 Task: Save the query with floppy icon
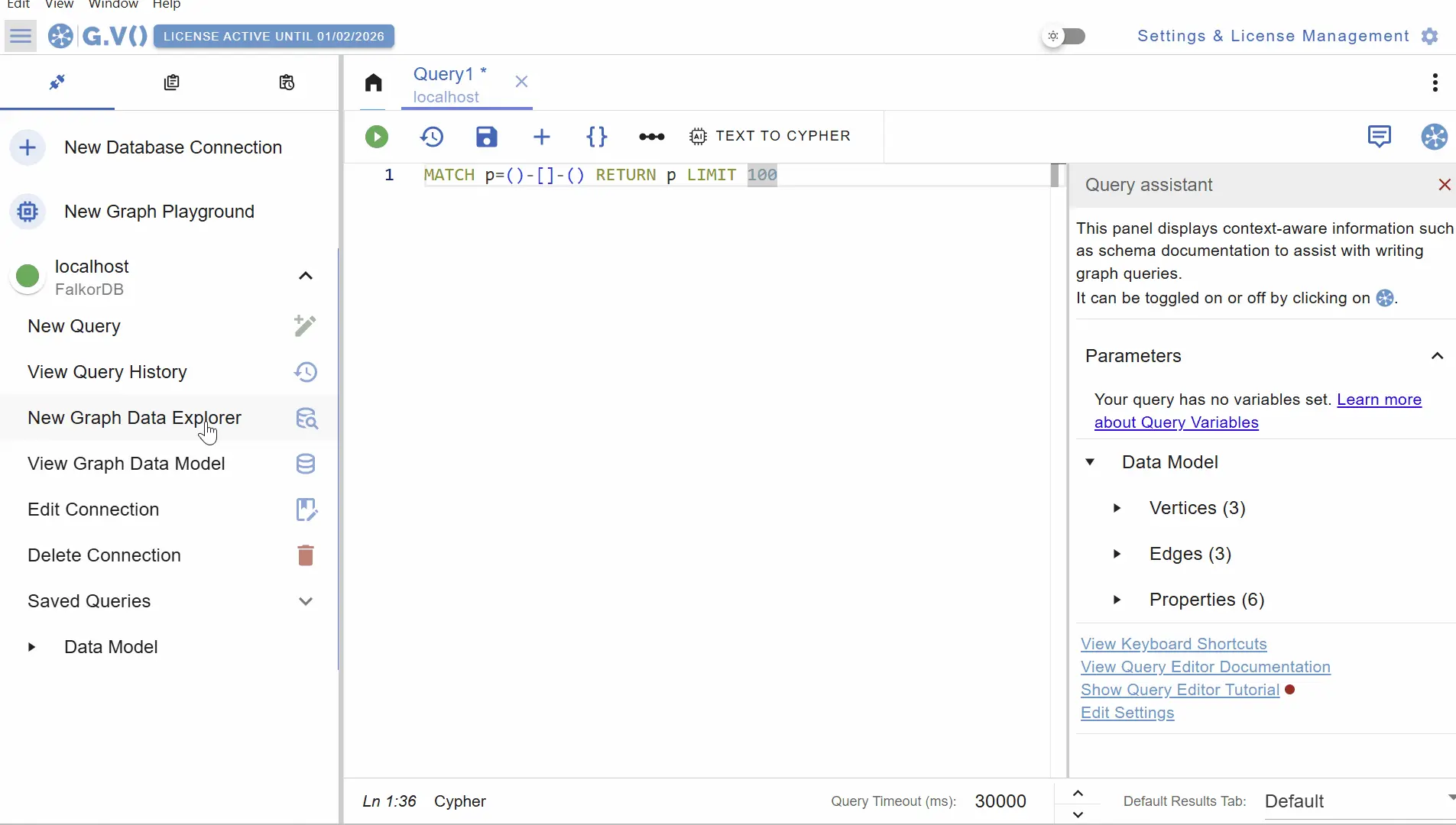pyautogui.click(x=487, y=137)
